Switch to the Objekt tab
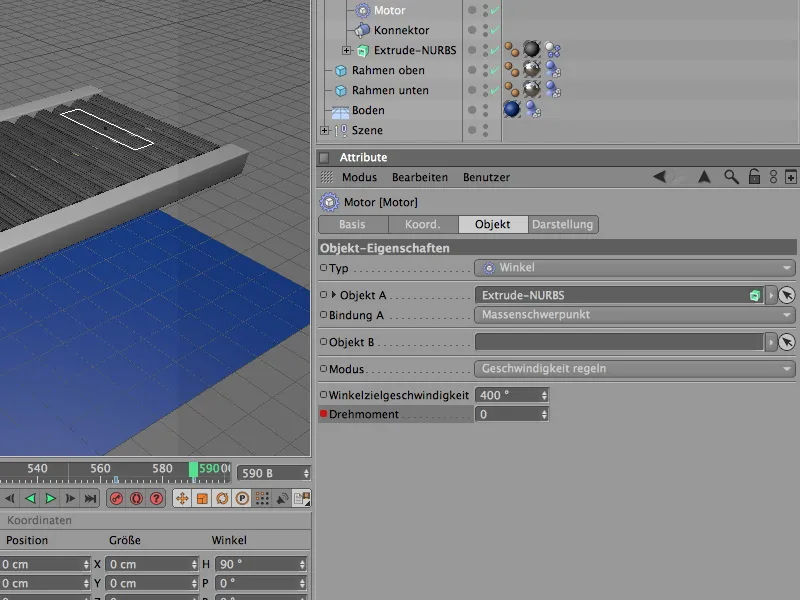Viewport: 800px width, 600px height. point(492,224)
